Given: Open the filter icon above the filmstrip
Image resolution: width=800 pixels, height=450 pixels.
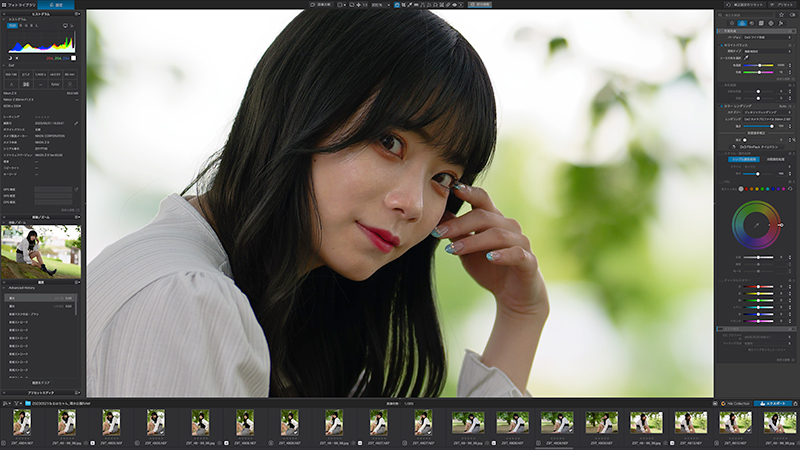Looking at the screenshot, I should (16, 403).
